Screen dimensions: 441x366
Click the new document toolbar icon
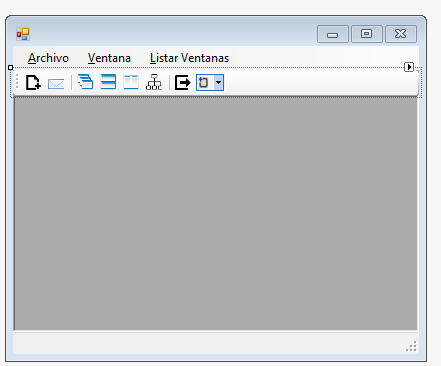tap(33, 82)
